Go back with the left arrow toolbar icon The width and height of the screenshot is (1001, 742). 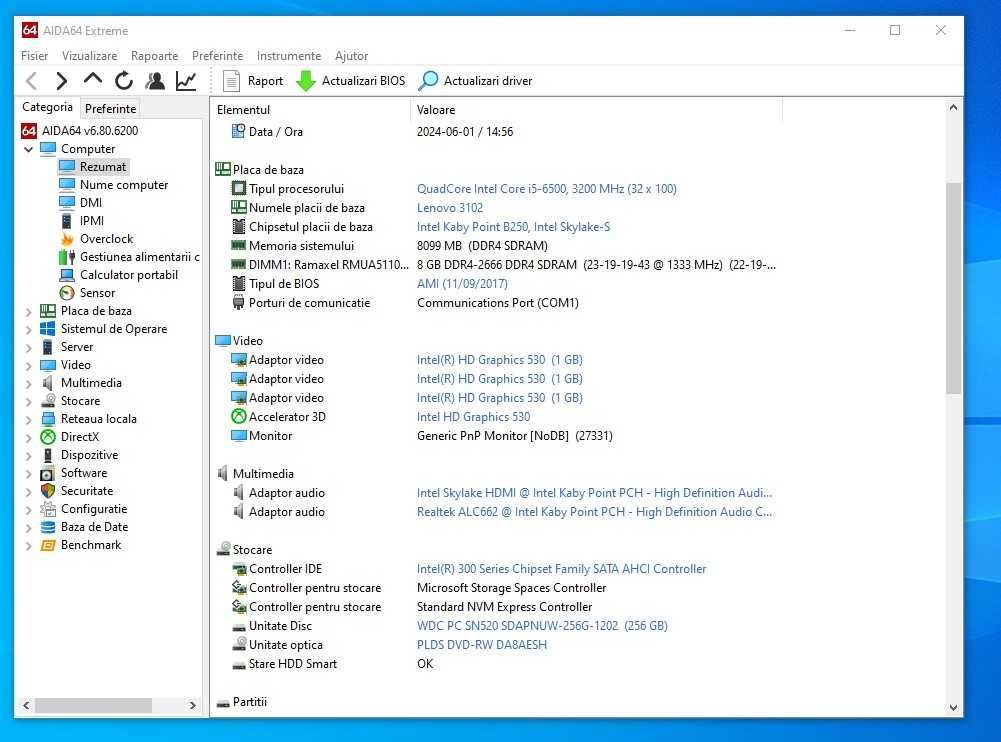coord(31,80)
